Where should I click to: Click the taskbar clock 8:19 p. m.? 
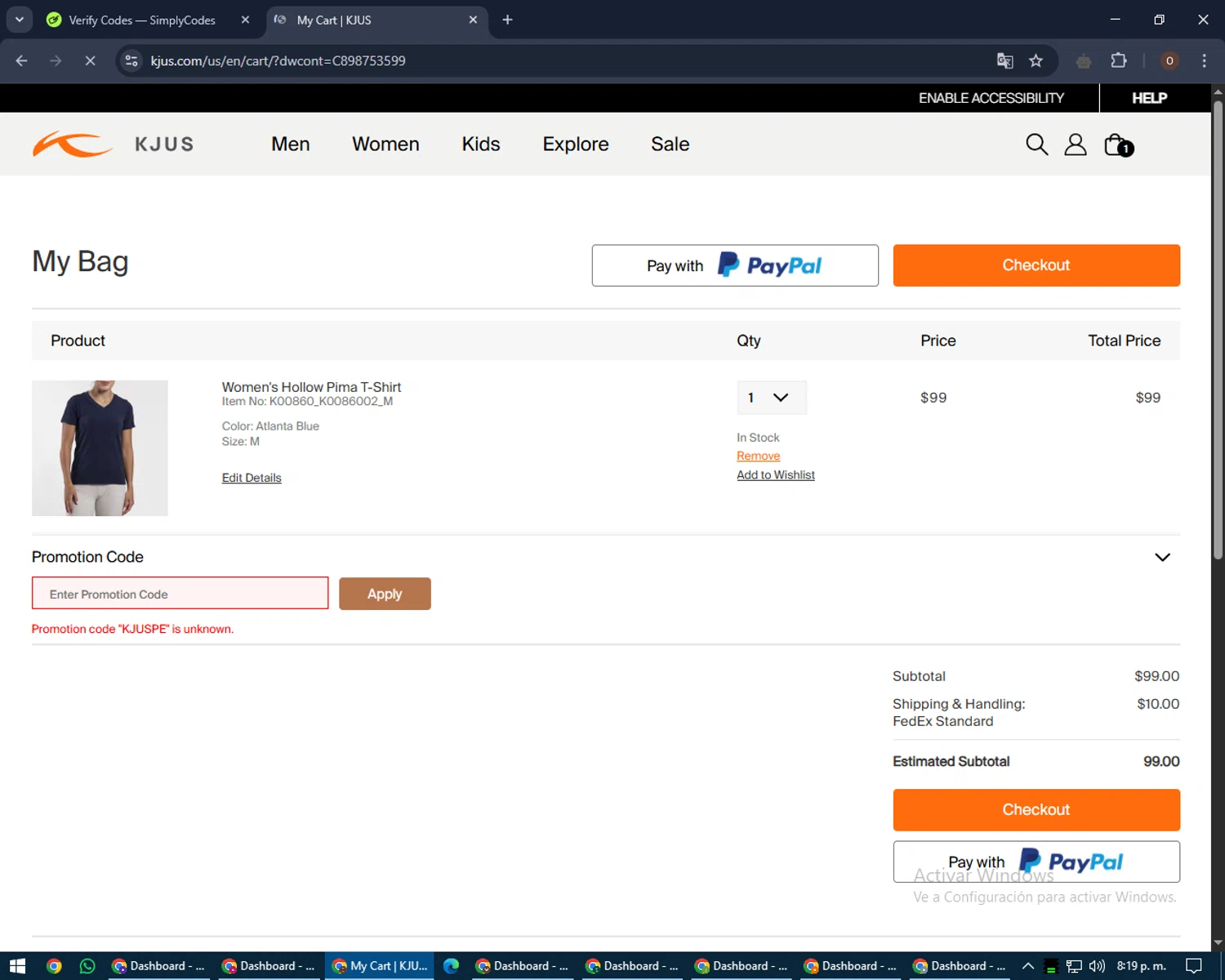(1141, 966)
